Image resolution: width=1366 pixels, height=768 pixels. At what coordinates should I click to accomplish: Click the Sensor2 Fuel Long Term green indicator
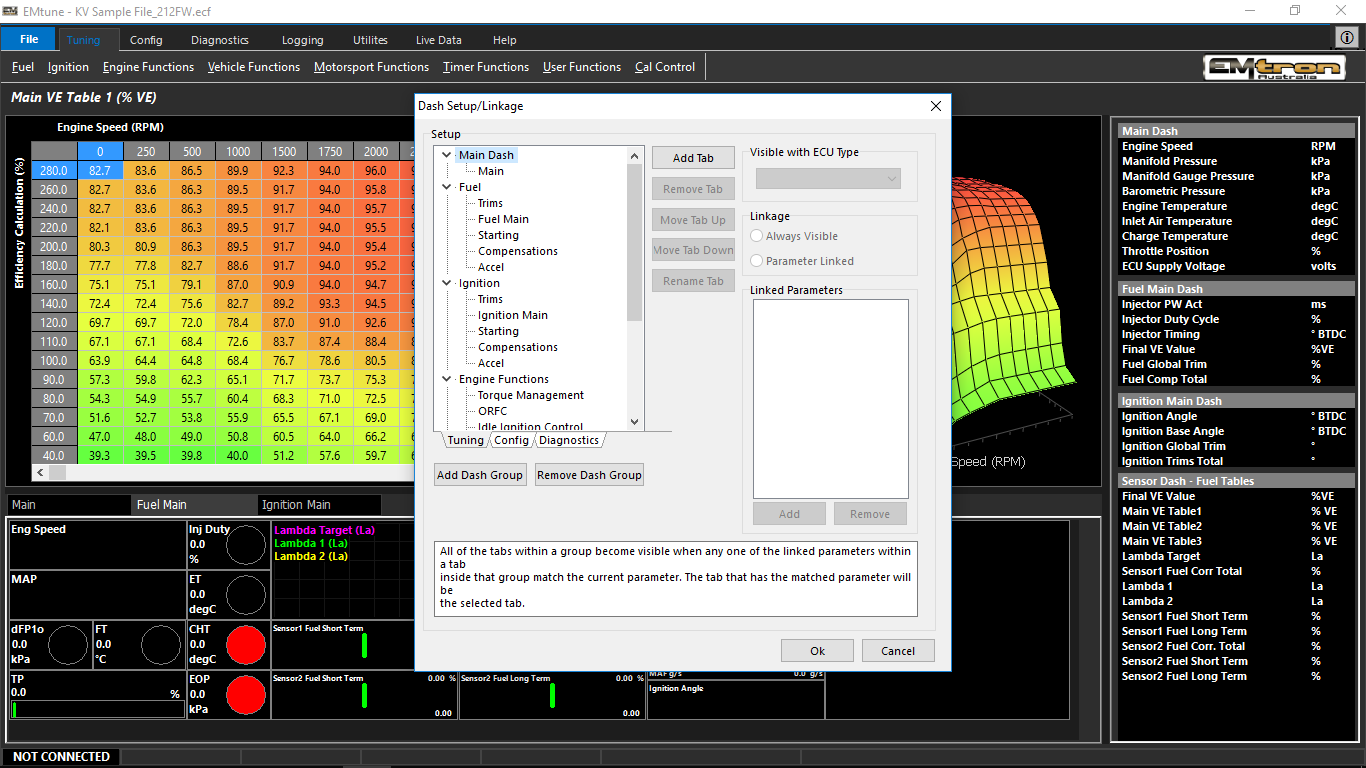552,695
